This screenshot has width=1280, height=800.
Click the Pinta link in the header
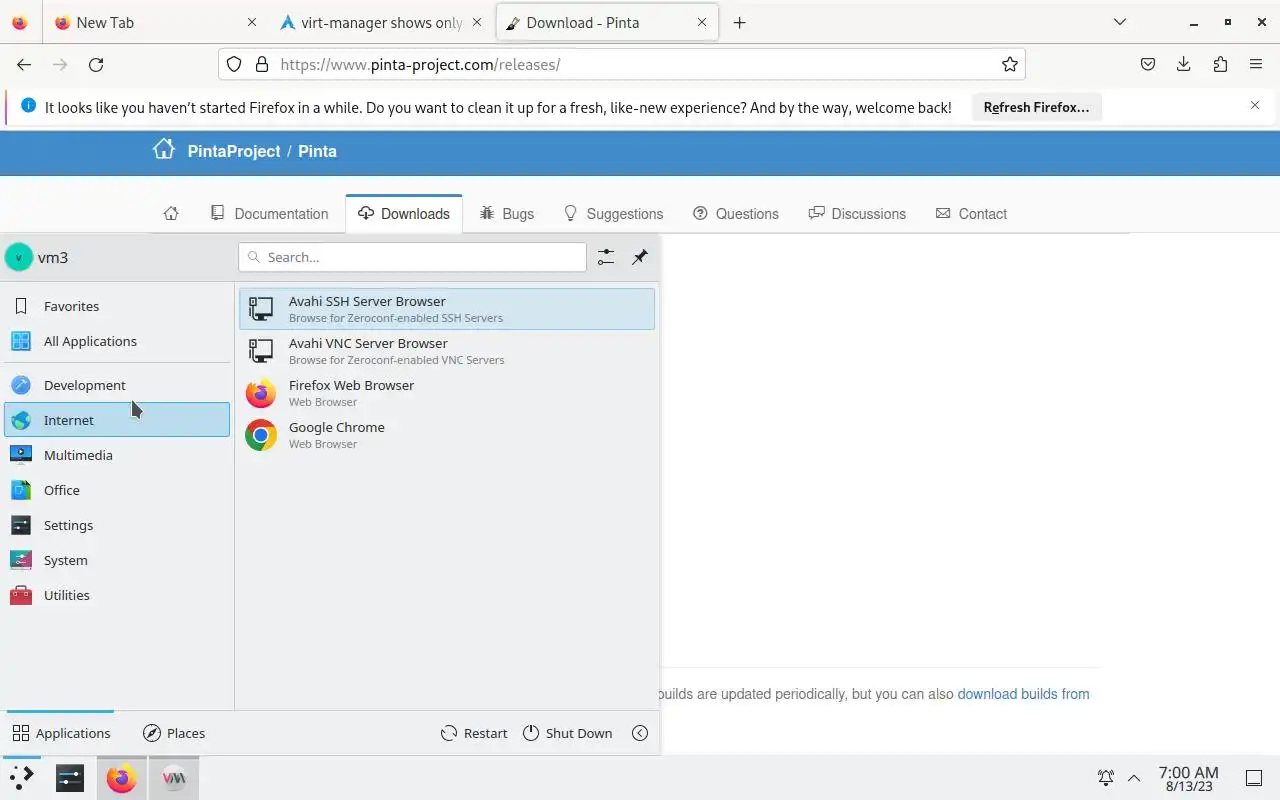[317, 151]
